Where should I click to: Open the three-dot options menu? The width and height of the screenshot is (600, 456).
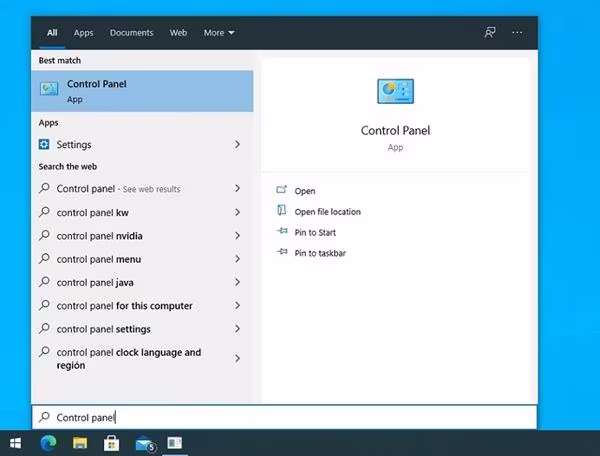click(x=517, y=33)
